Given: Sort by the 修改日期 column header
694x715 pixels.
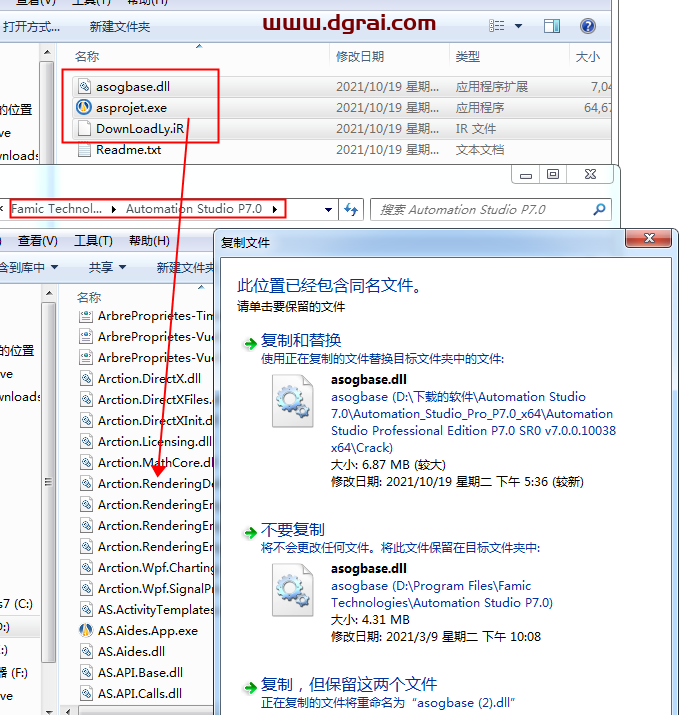Looking at the screenshot, I should (360, 57).
